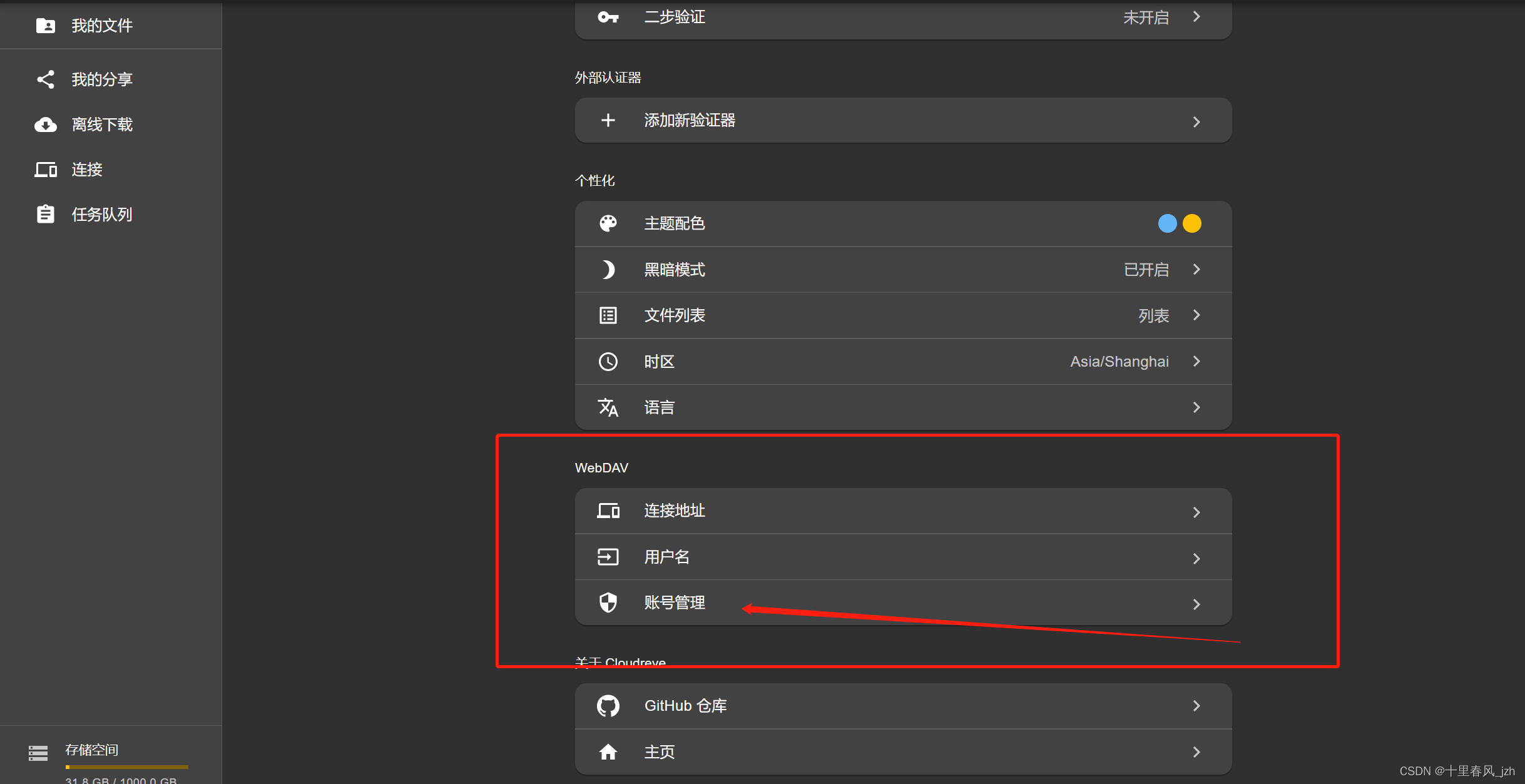Expand the 黑暗模式 row chevron
Viewport: 1525px width, 784px height.
point(1196,269)
